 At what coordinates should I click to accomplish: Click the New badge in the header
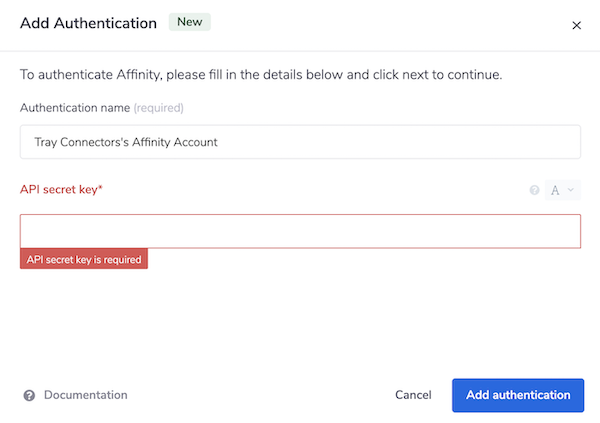pyautogui.click(x=190, y=22)
